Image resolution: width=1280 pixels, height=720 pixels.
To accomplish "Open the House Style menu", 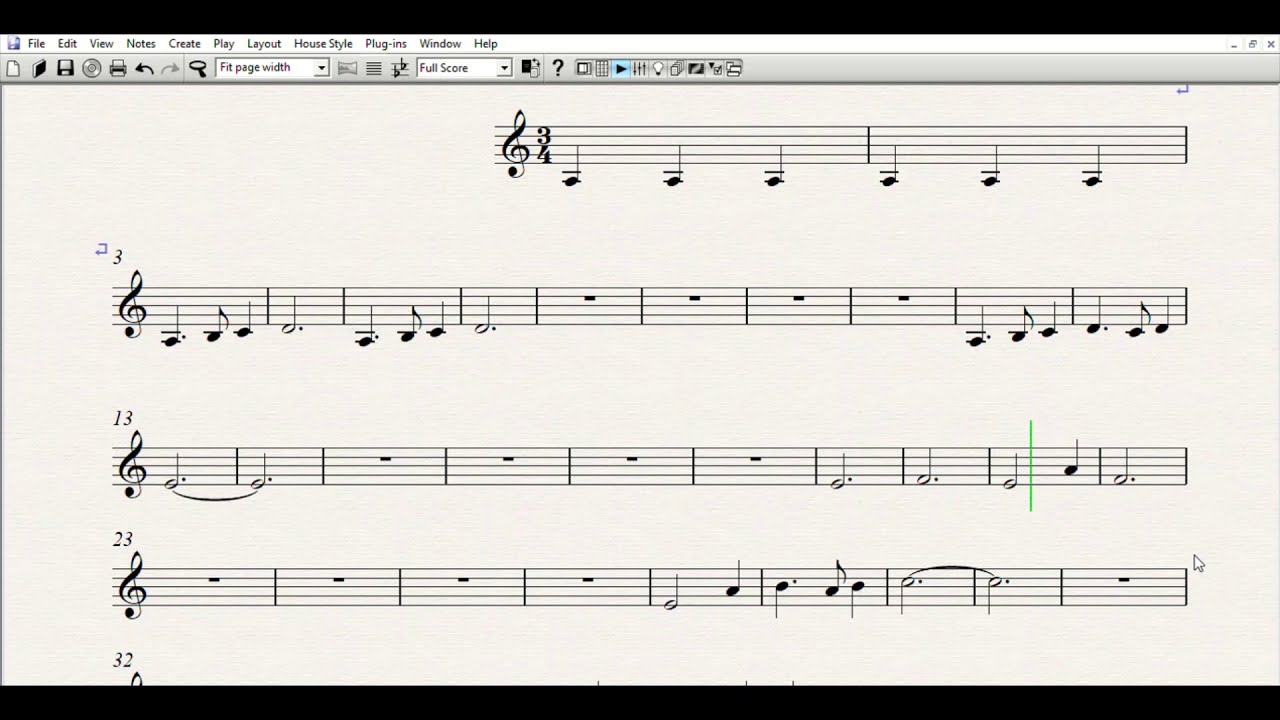I will [323, 44].
